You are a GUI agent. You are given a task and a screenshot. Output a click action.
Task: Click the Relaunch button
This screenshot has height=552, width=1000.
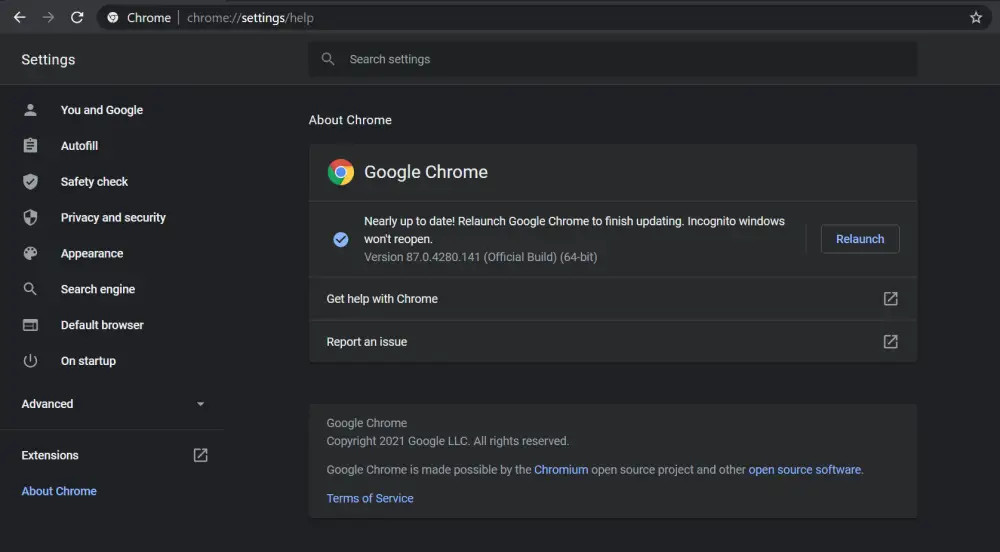coord(860,239)
